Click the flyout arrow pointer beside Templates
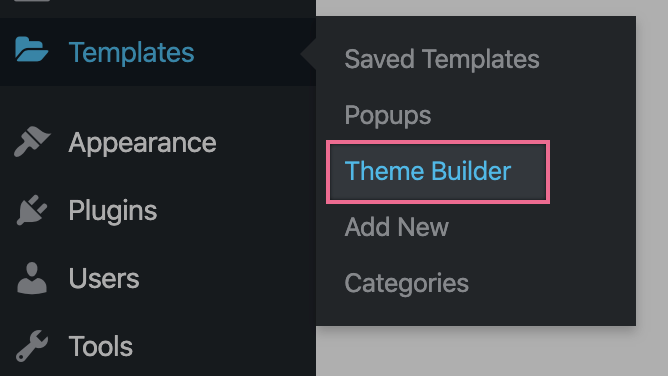 (308, 54)
